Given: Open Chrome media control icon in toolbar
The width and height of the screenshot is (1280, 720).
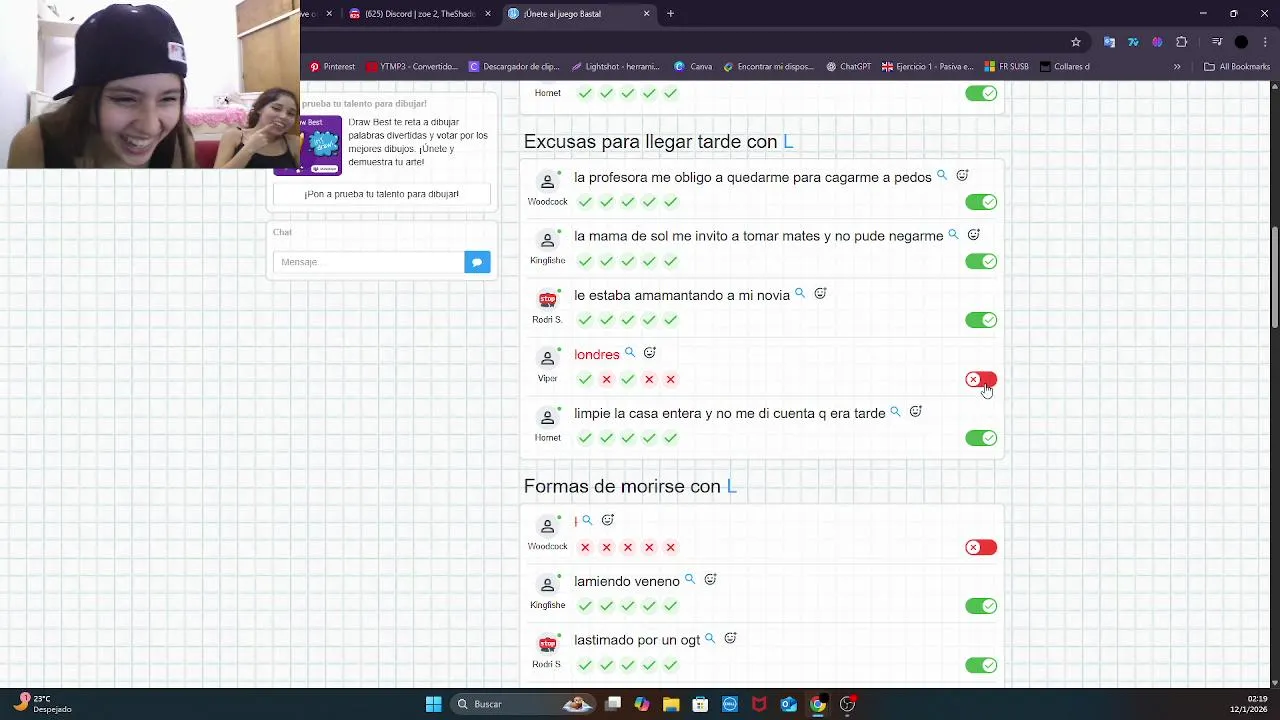Looking at the screenshot, I should pyautogui.click(x=1217, y=42).
